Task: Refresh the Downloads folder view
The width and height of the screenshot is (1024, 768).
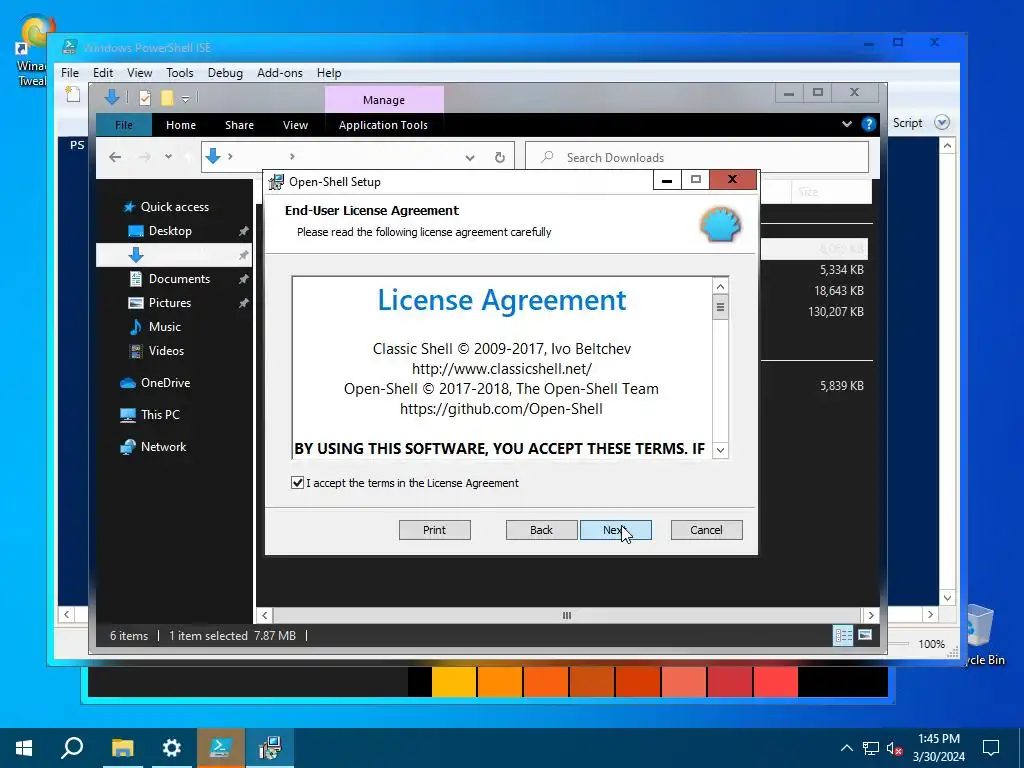Action: (500, 157)
